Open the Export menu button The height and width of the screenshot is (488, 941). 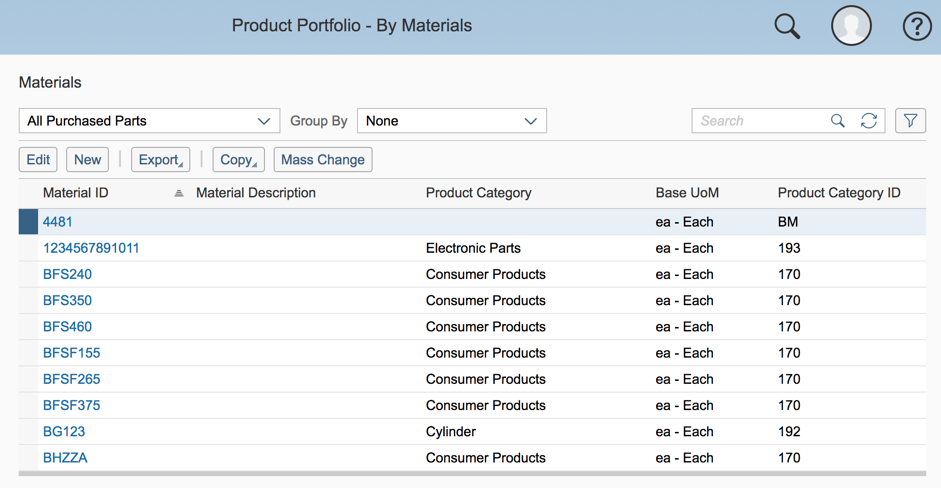point(160,160)
